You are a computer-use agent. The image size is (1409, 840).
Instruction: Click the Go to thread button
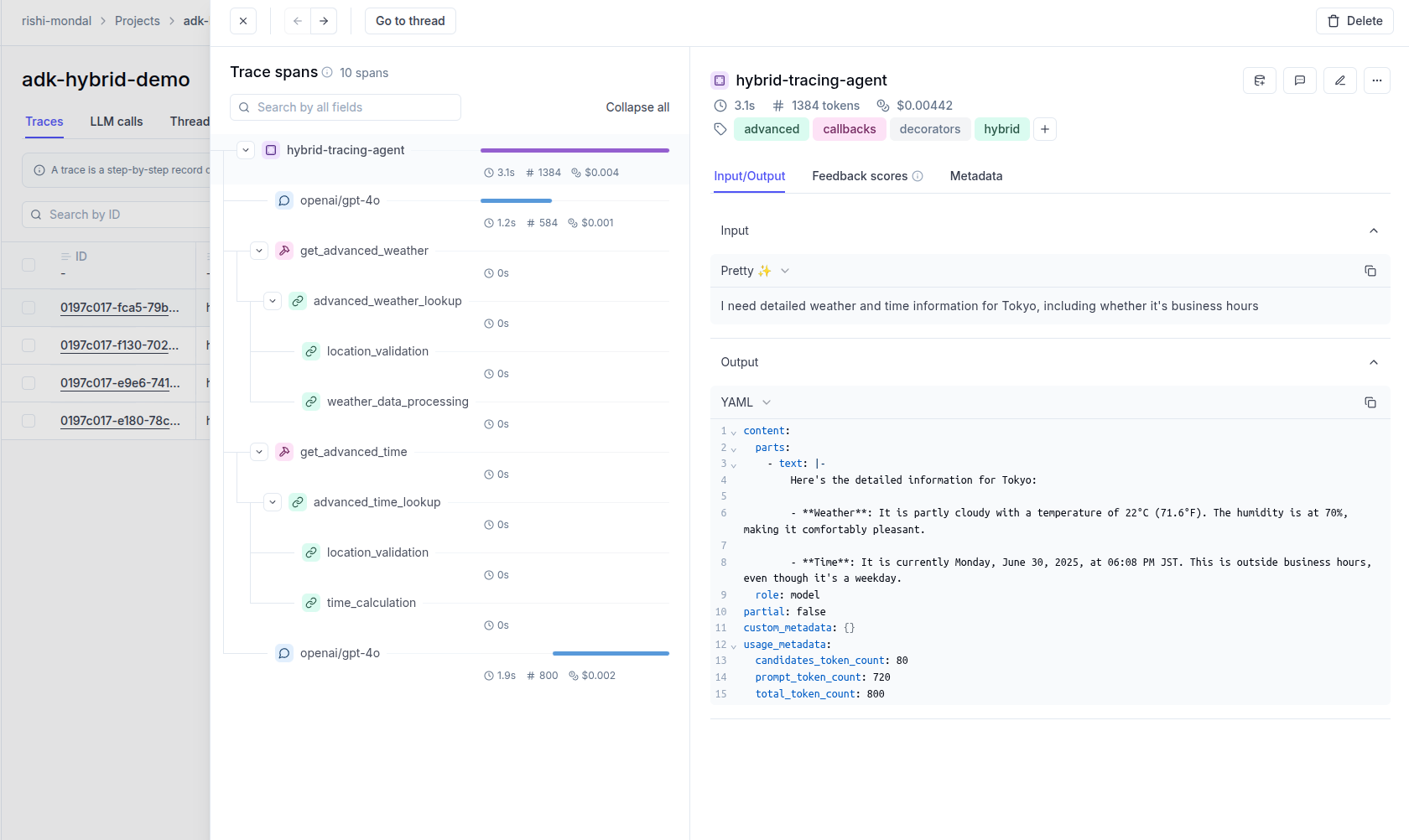coord(409,20)
